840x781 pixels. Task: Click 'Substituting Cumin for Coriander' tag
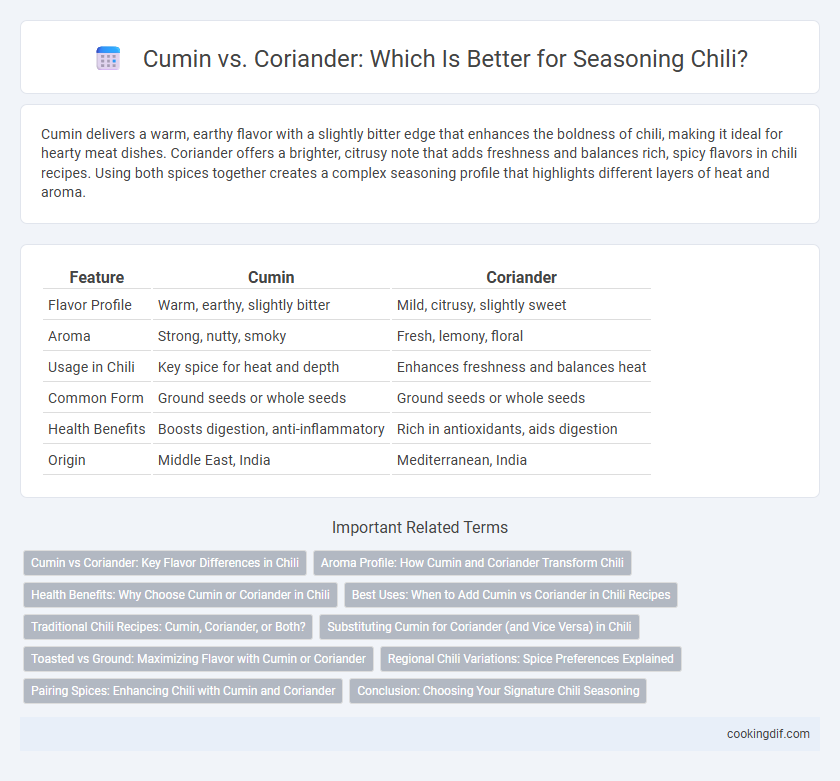479,627
